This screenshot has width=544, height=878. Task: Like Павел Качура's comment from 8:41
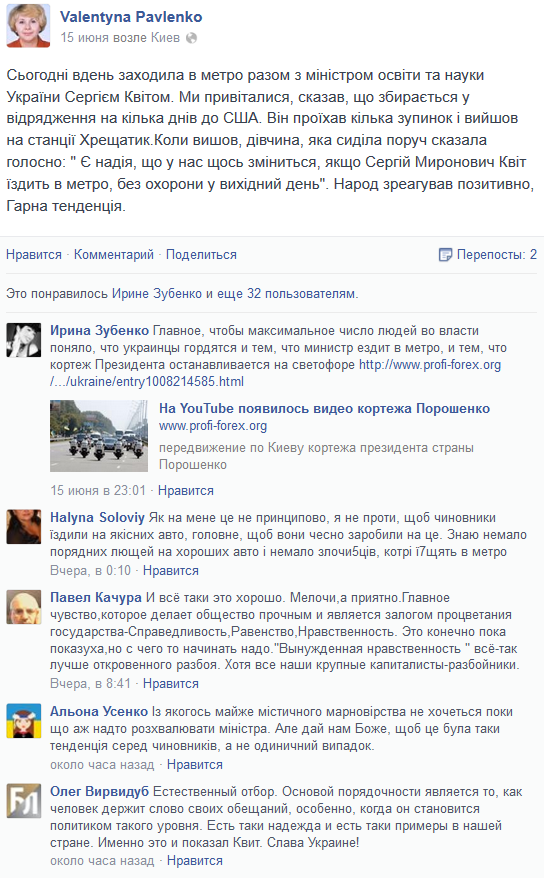point(171,684)
